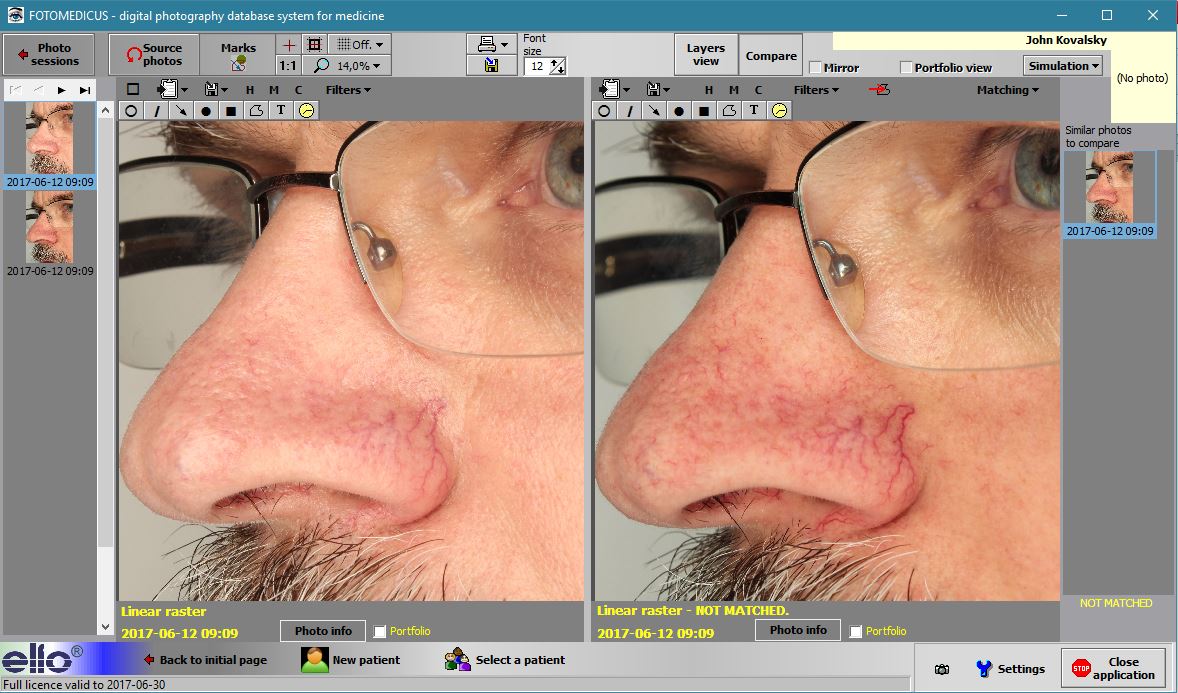Open the Simulation dropdown
Viewport: 1178px width, 693px height.
click(1063, 66)
